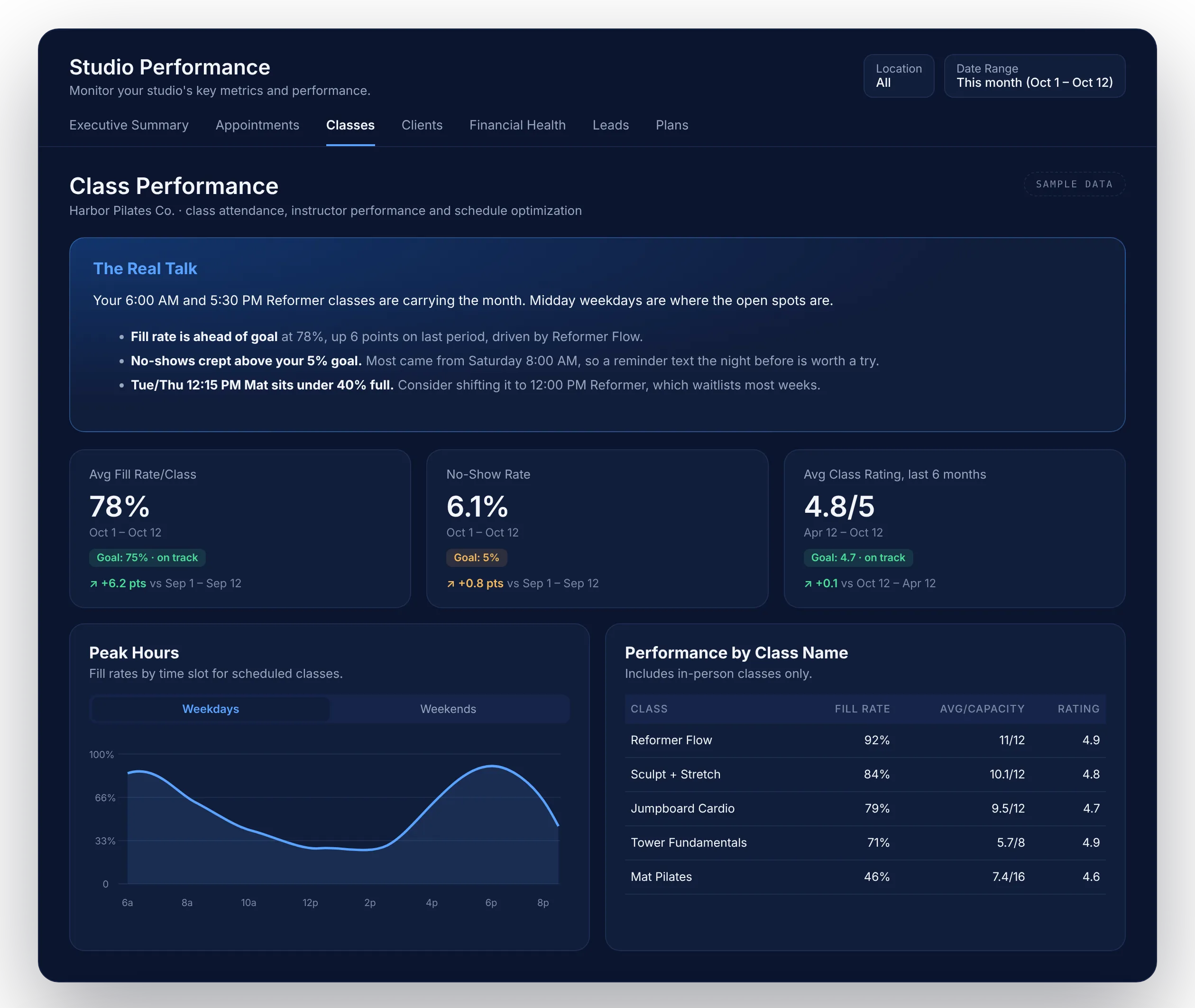Viewport: 1195px width, 1008px height.
Task: Click the 10.1/12 capacity value
Action: tap(1007, 775)
